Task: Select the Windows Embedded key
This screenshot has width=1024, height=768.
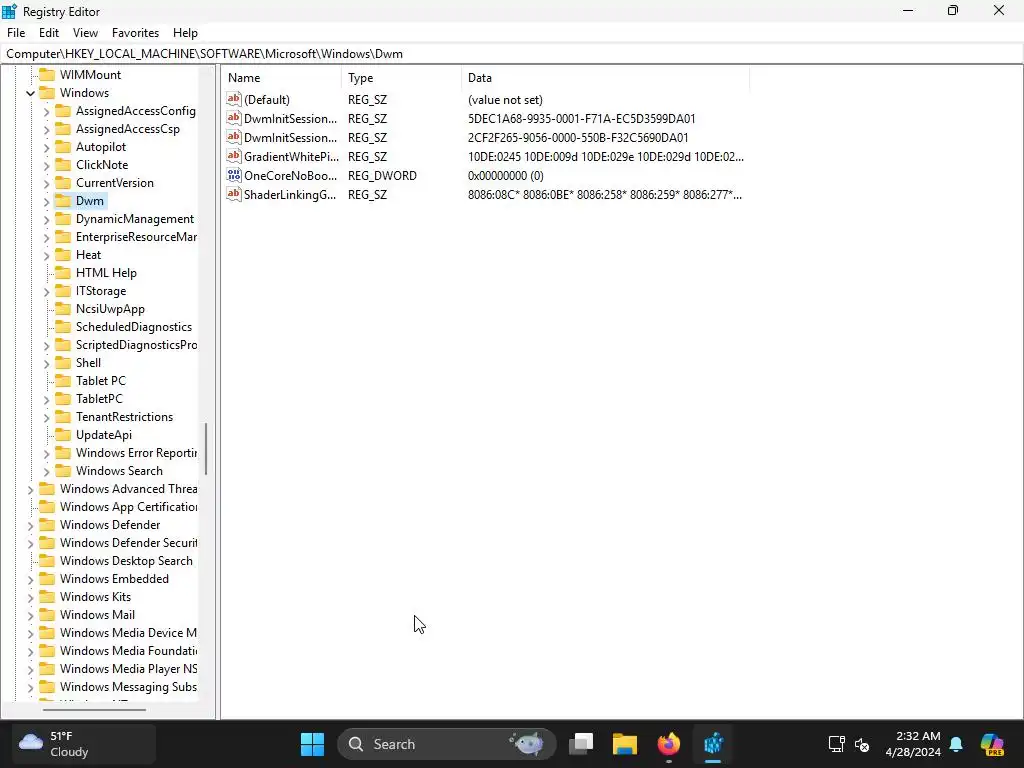Action: [114, 579]
